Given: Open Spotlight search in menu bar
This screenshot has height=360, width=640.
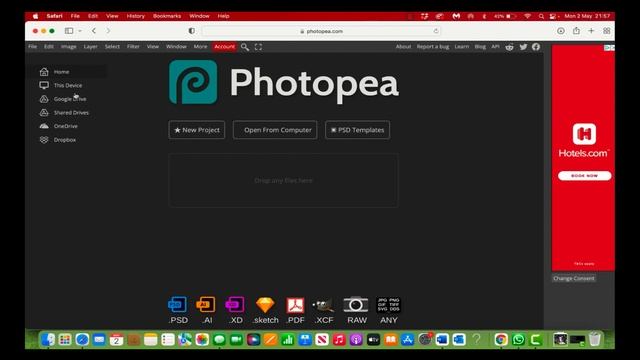Looking at the screenshot, I should pos(541,16).
